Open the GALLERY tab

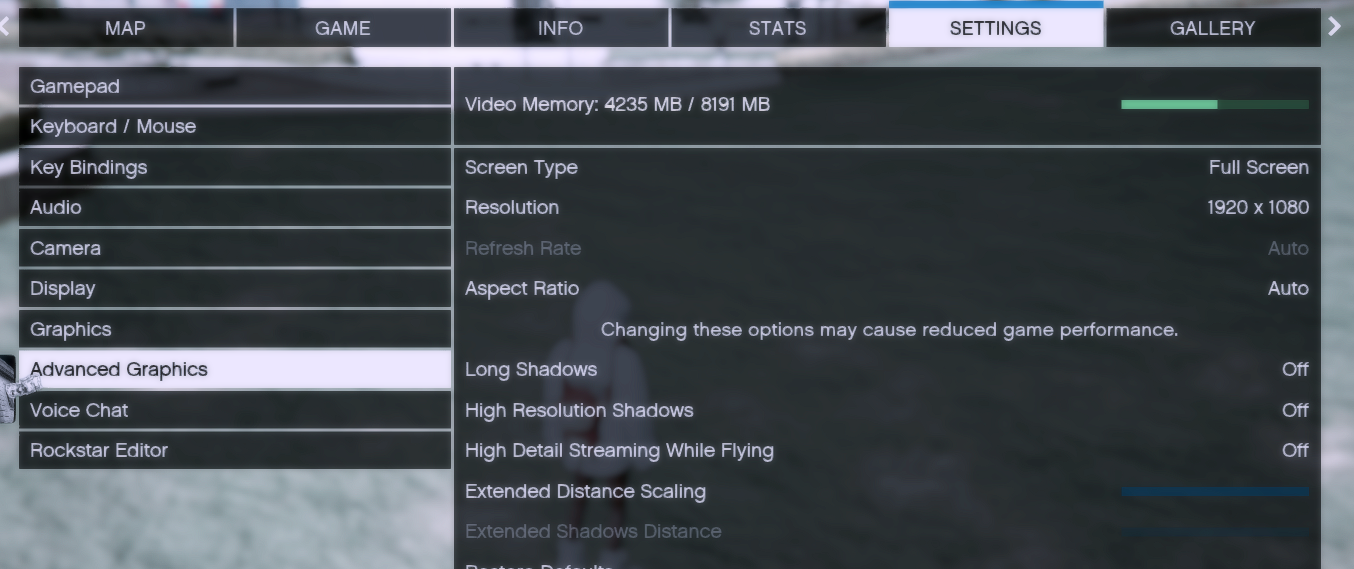tap(1212, 28)
